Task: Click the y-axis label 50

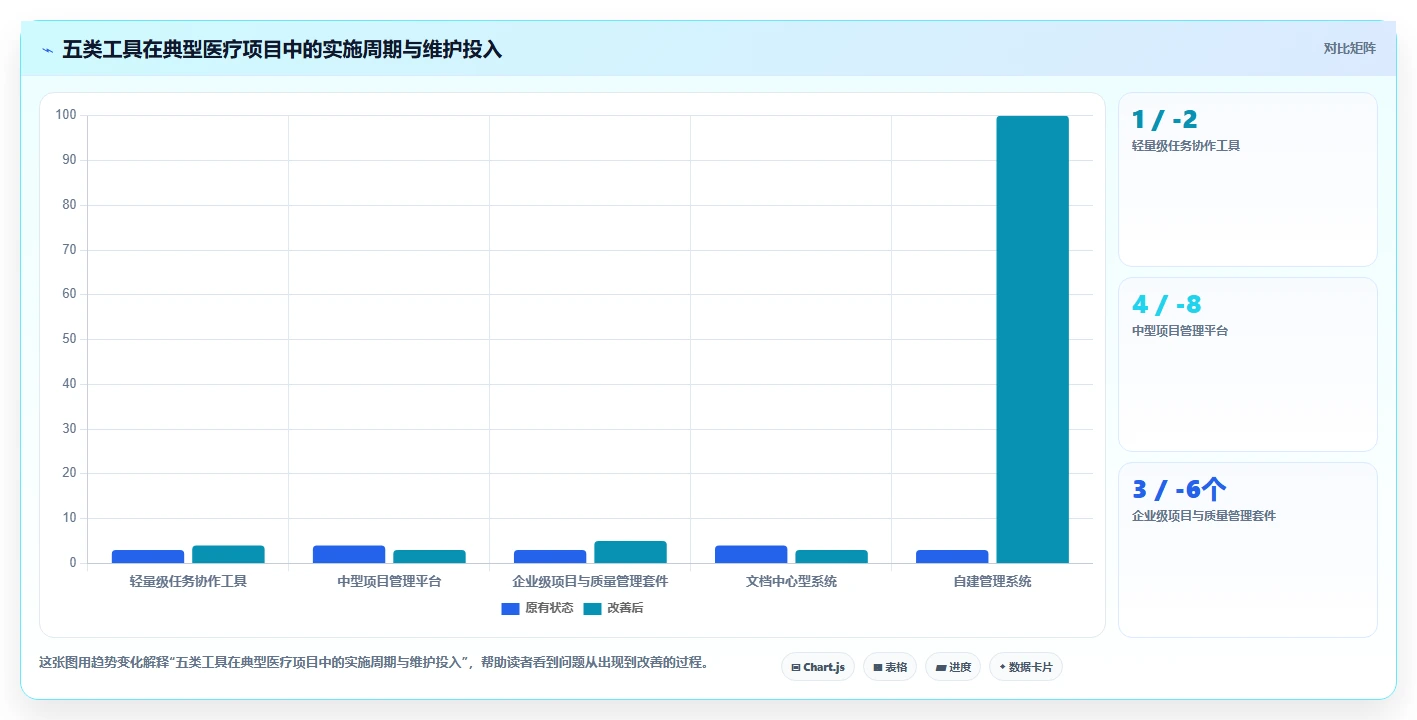Action: coord(69,339)
